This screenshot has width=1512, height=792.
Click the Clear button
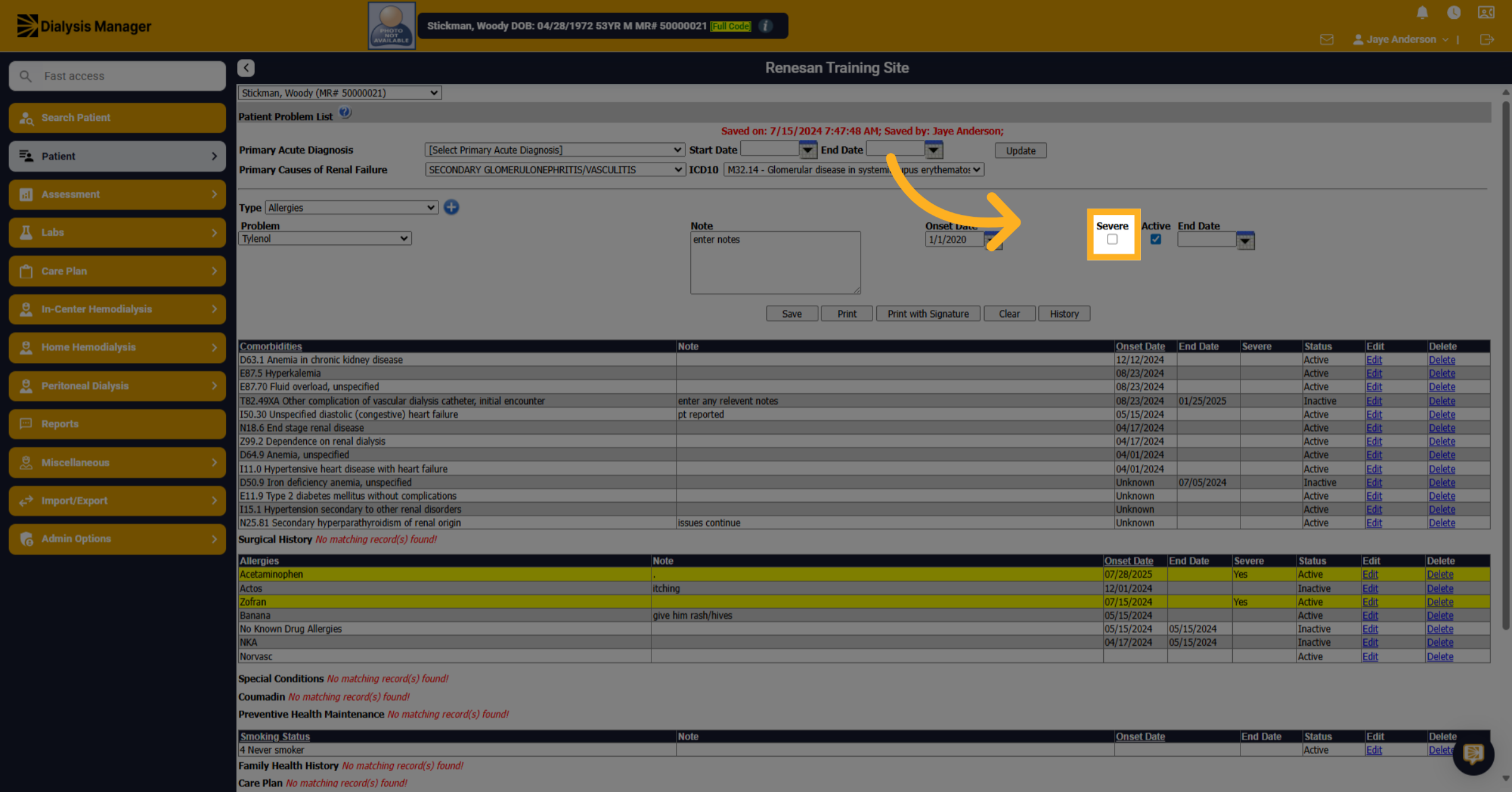[x=1009, y=314]
